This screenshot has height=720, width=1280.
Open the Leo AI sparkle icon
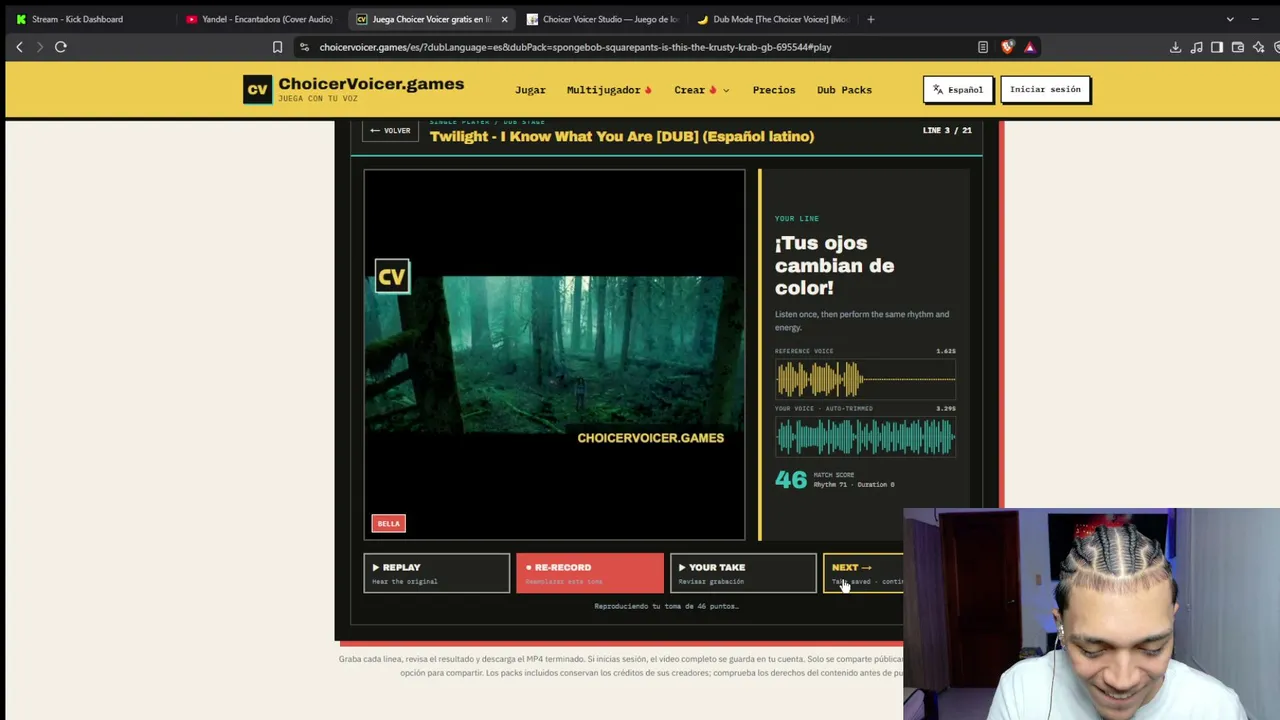(1259, 47)
